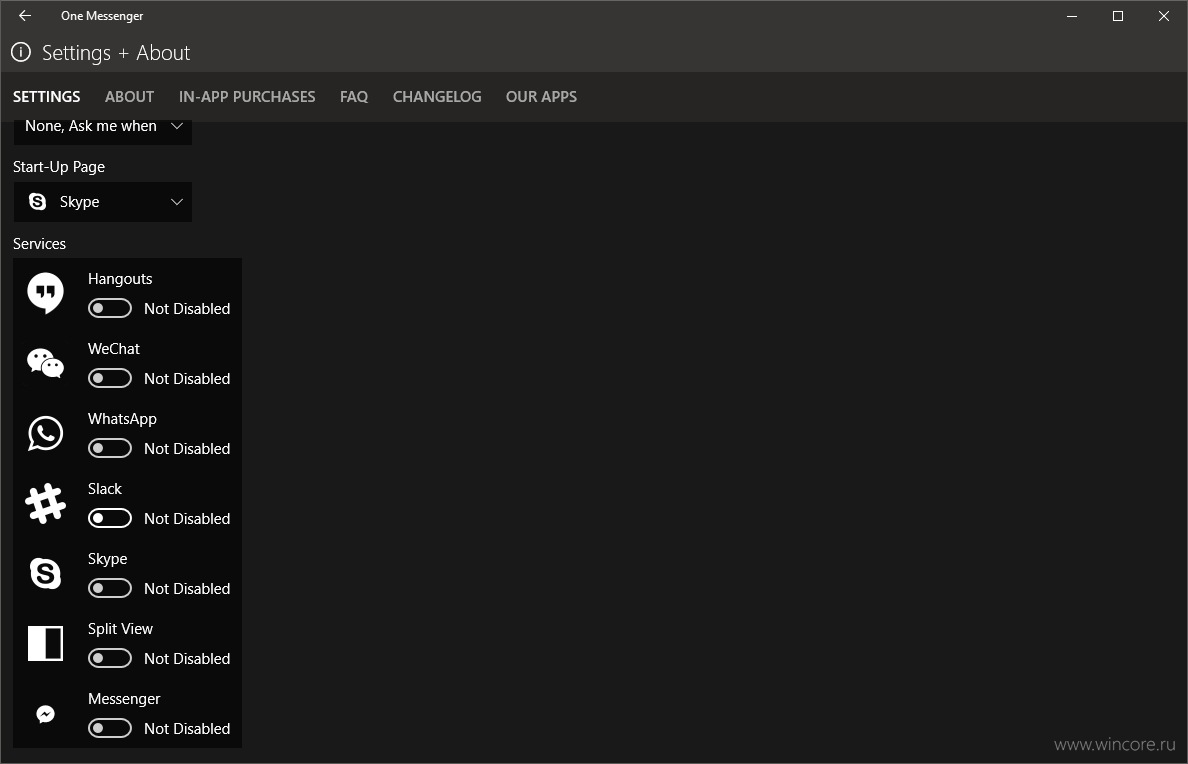The image size is (1188, 764).
Task: Click the Split View panel icon
Action: tap(45, 643)
